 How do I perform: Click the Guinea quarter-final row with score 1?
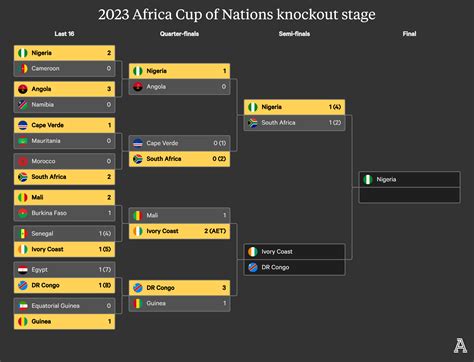(179, 304)
